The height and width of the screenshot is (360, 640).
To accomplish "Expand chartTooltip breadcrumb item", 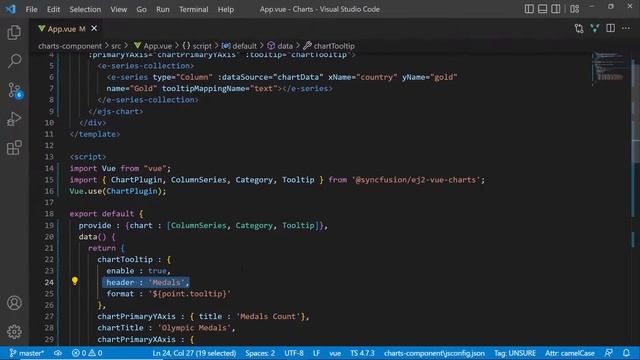I will click(329, 46).
